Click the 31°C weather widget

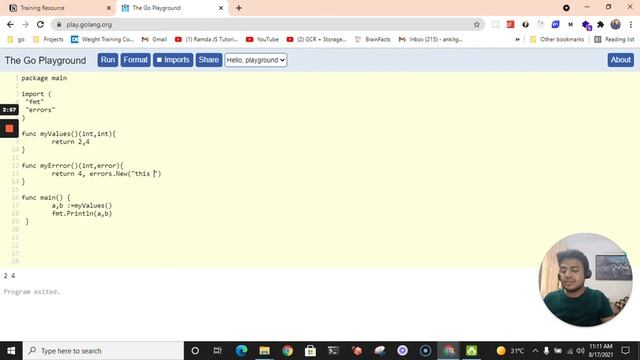coord(510,351)
